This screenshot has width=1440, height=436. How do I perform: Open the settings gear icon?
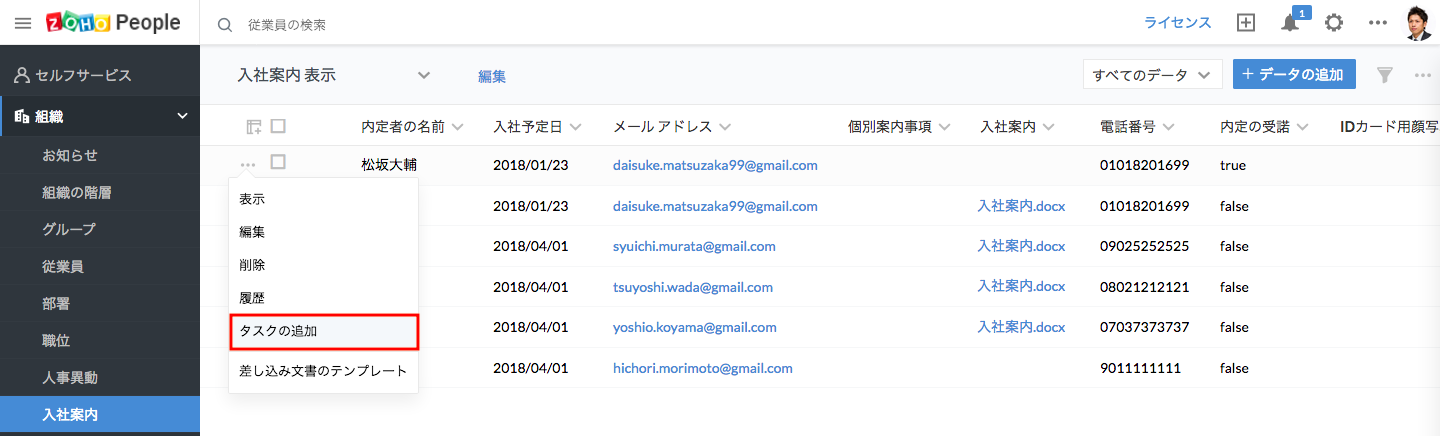click(1333, 23)
